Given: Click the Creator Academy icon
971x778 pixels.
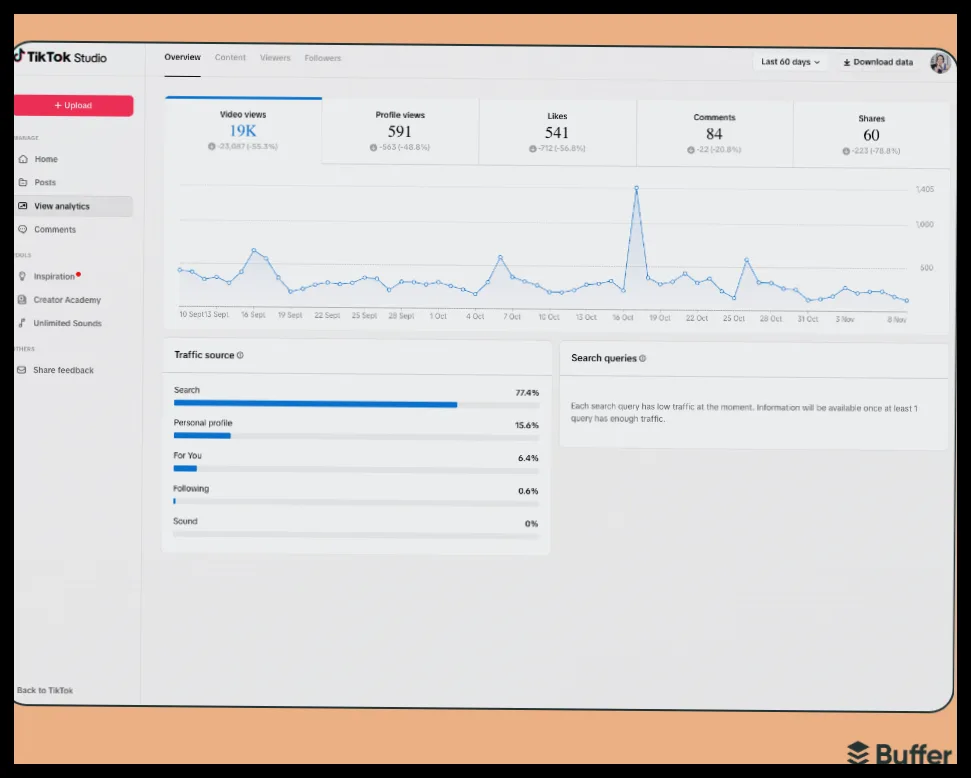Looking at the screenshot, I should point(22,300).
